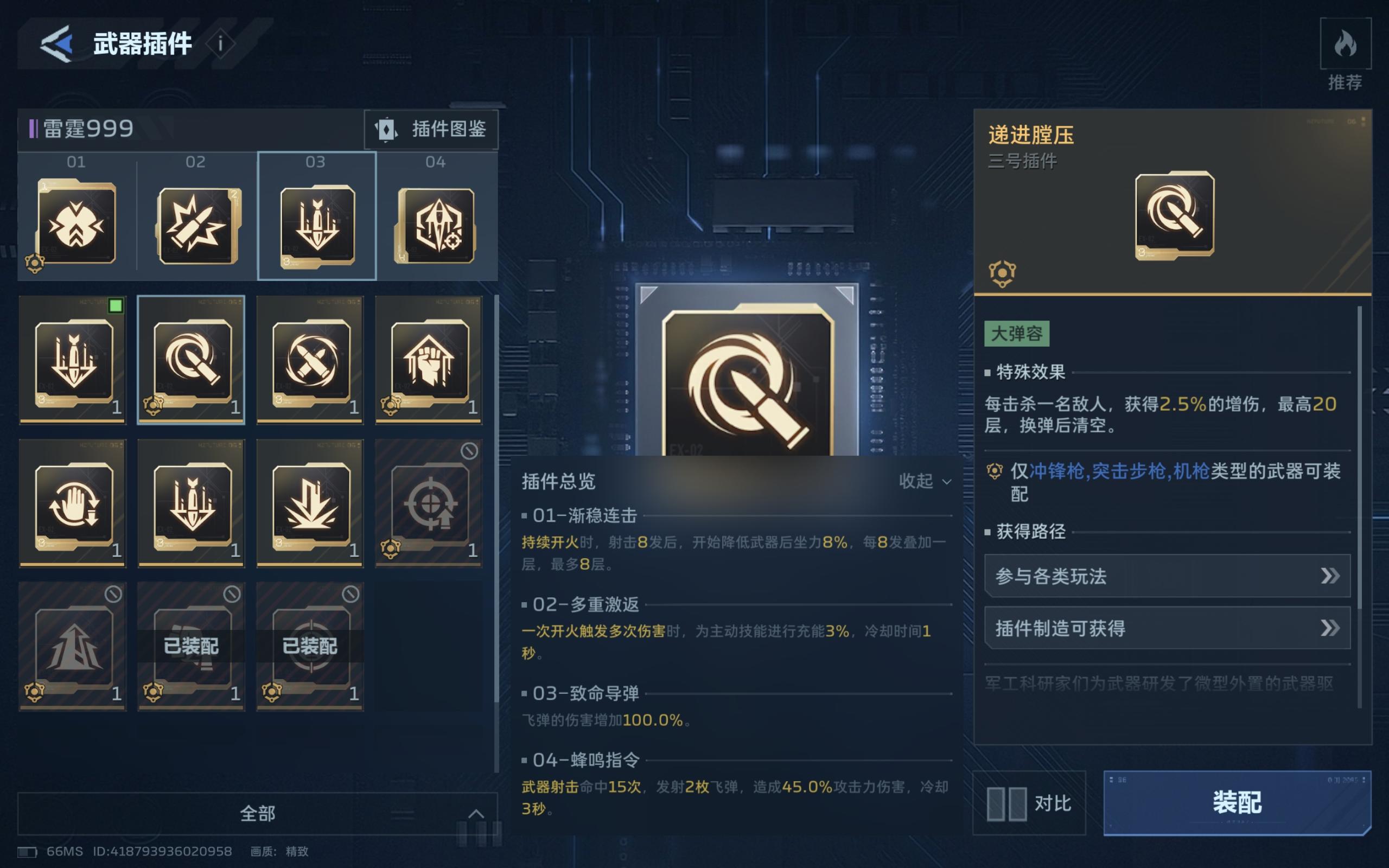Open the info icon beside 武器插件 title
The height and width of the screenshot is (868, 1389).
point(220,43)
